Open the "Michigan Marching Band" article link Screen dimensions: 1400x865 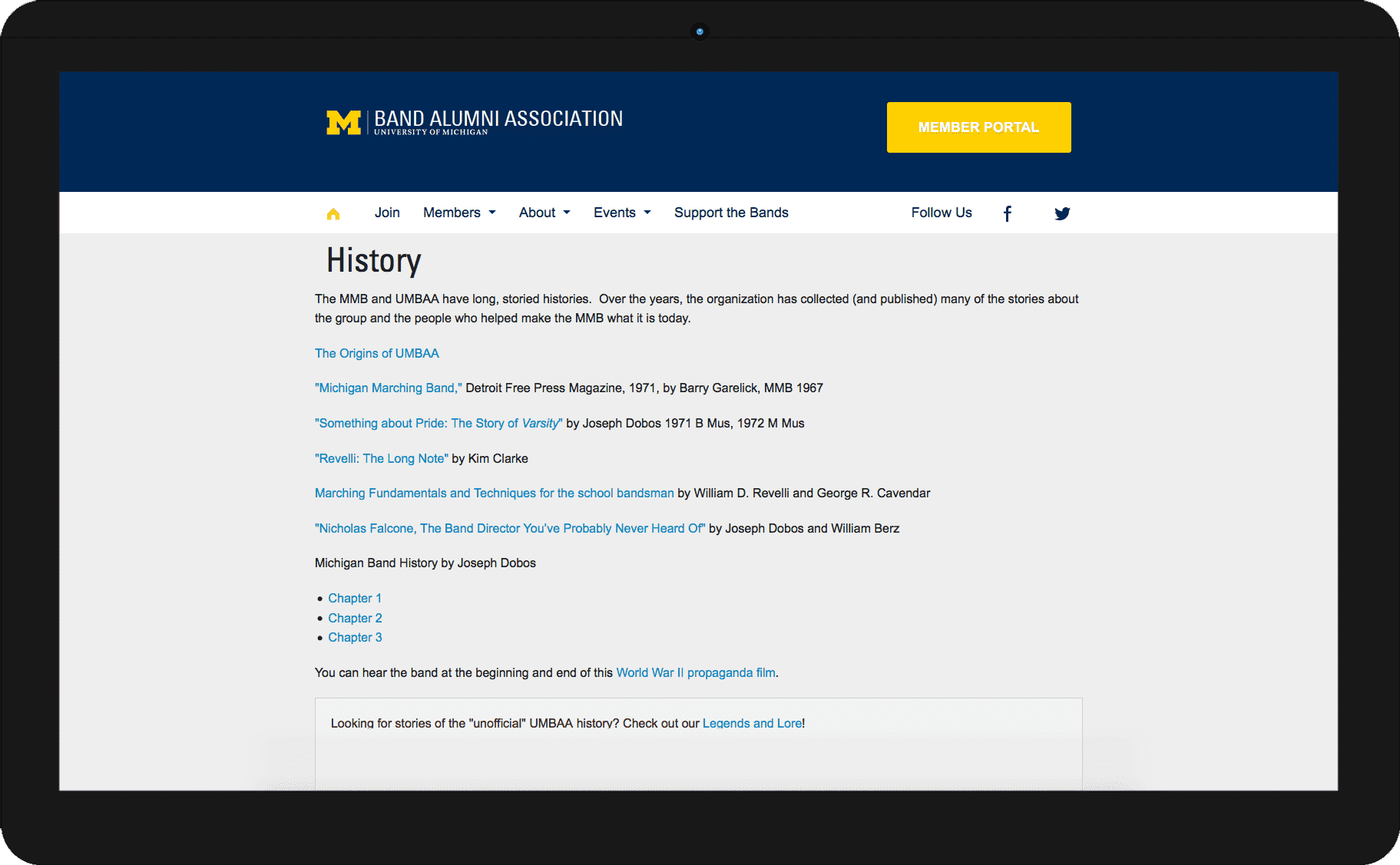389,388
